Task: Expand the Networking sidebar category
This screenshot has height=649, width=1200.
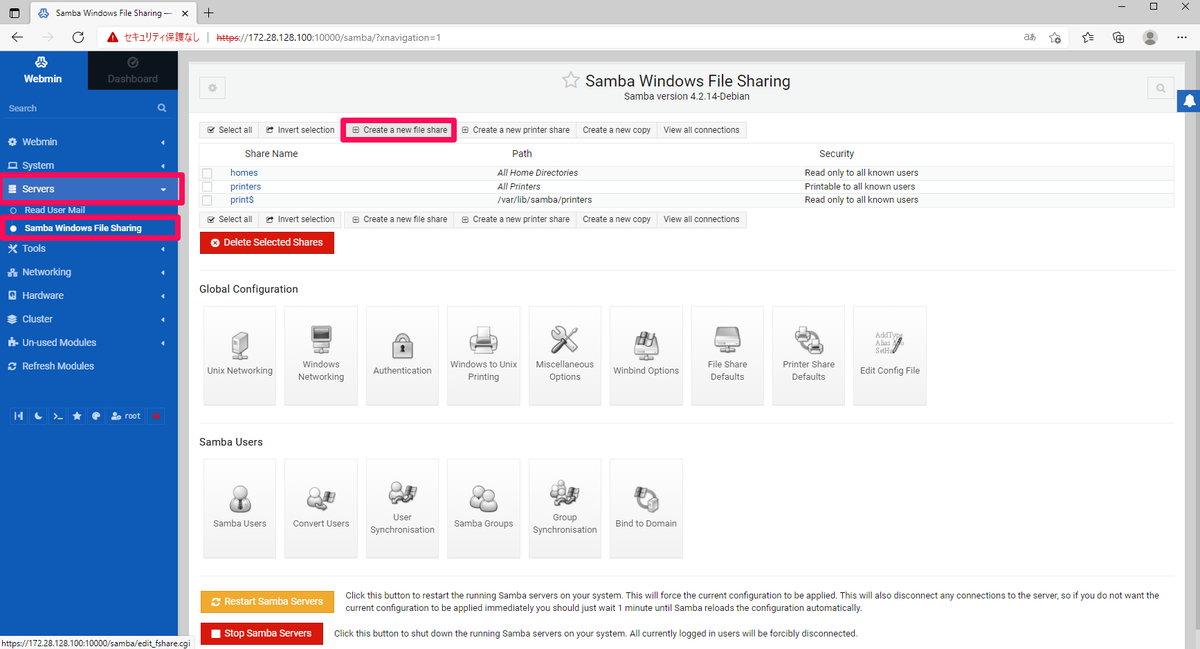Action: (89, 272)
